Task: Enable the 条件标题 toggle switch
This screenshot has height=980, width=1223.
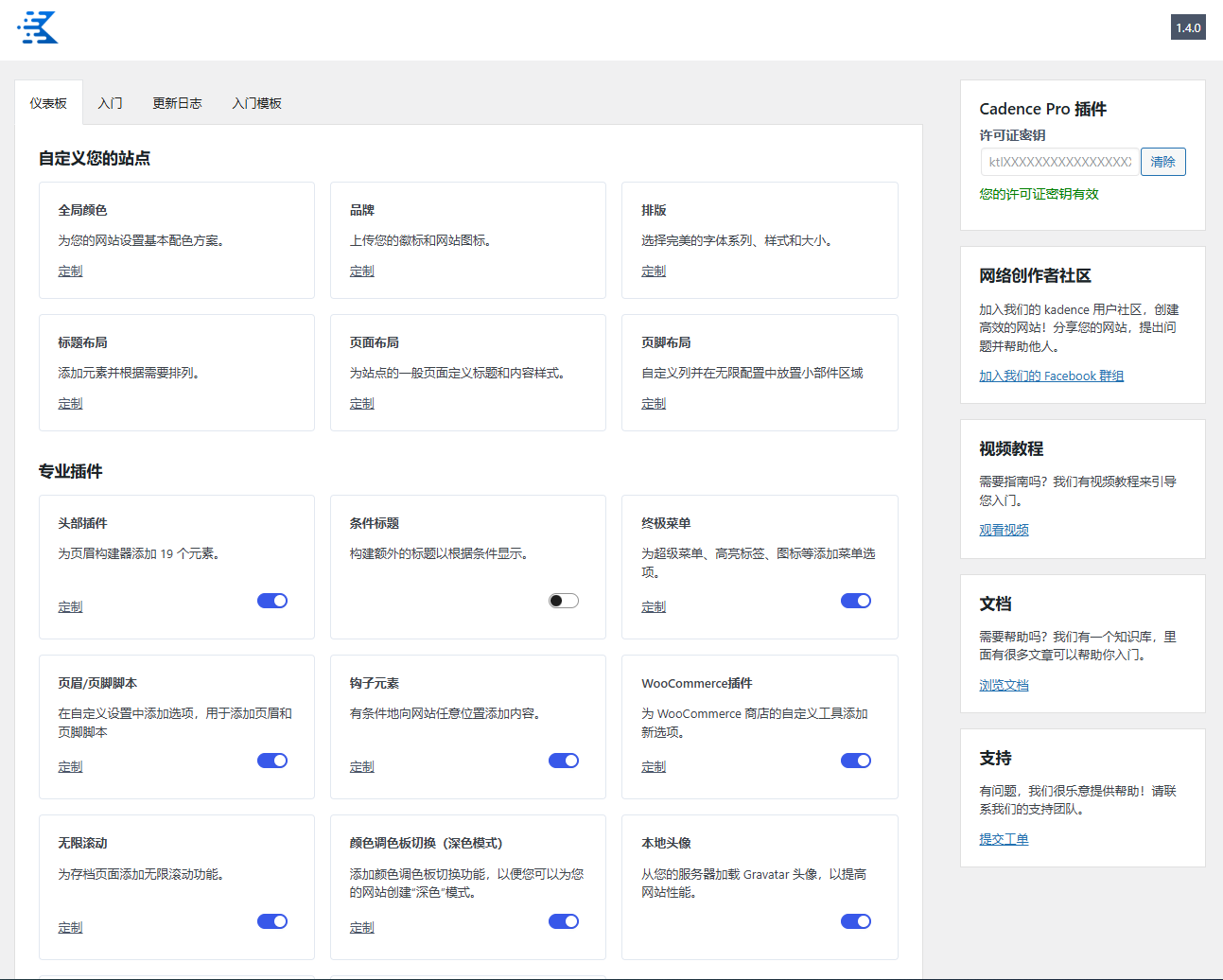Action: (564, 601)
